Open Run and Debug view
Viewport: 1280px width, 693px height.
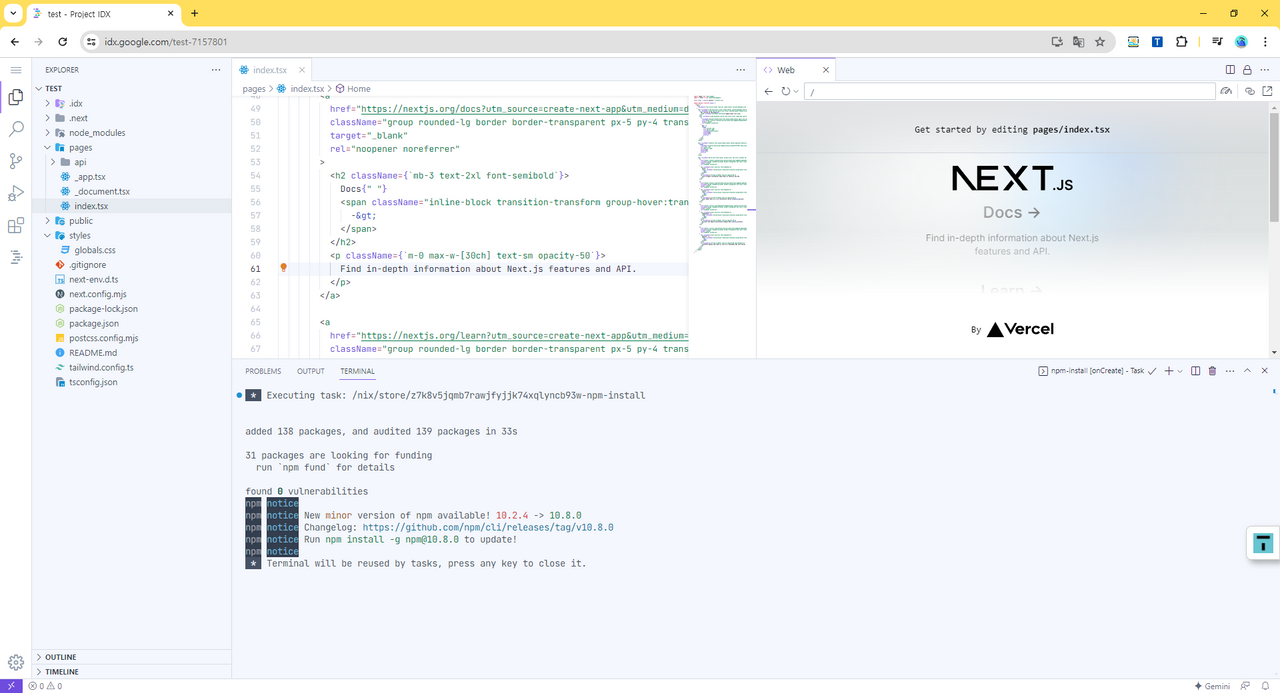(x=15, y=193)
